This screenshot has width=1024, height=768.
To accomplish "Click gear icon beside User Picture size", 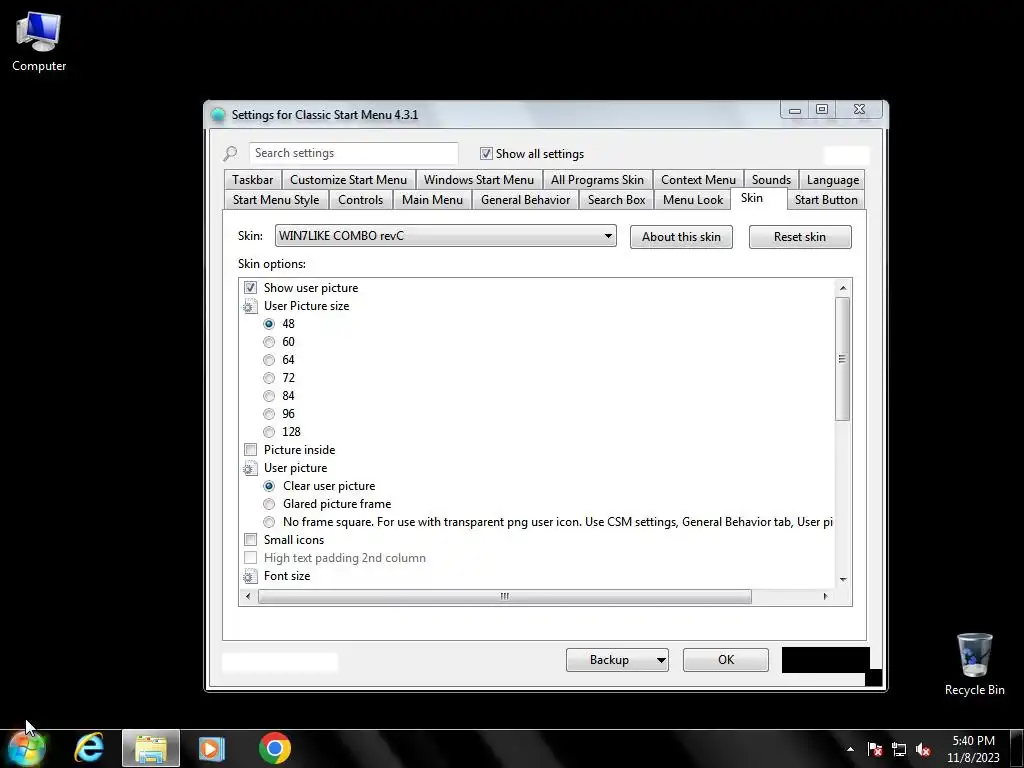I will (x=249, y=306).
